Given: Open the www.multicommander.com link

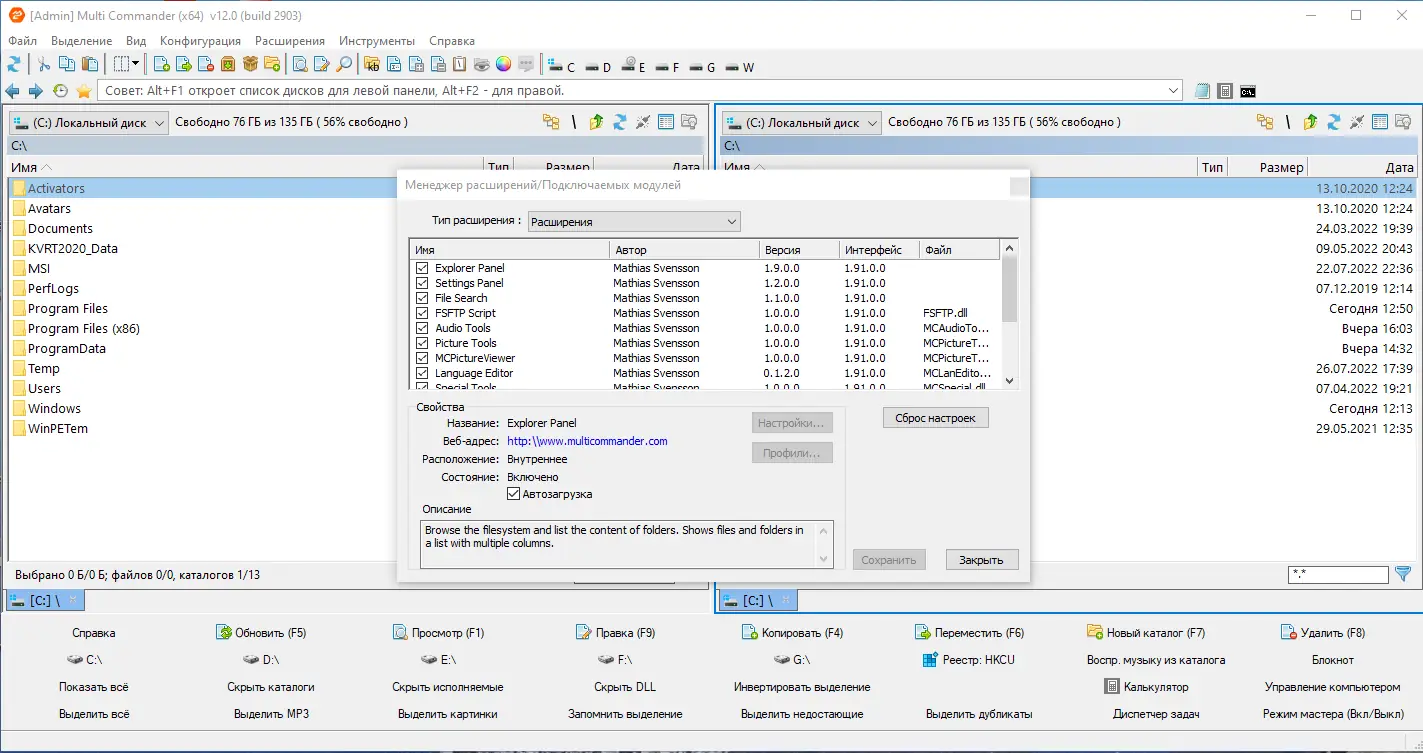Looking at the screenshot, I should (x=587, y=441).
